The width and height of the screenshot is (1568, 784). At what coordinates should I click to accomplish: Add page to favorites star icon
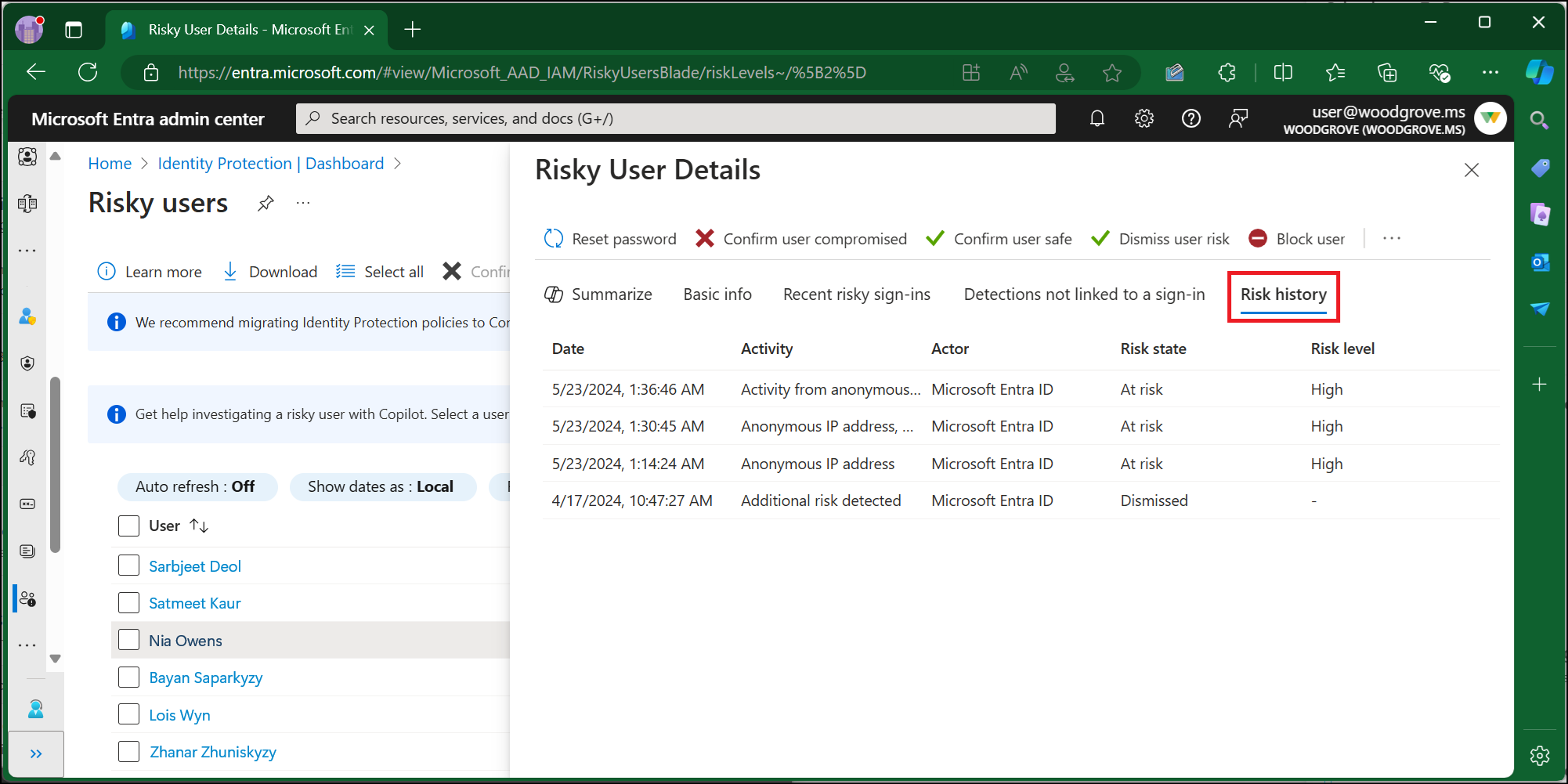1112,73
